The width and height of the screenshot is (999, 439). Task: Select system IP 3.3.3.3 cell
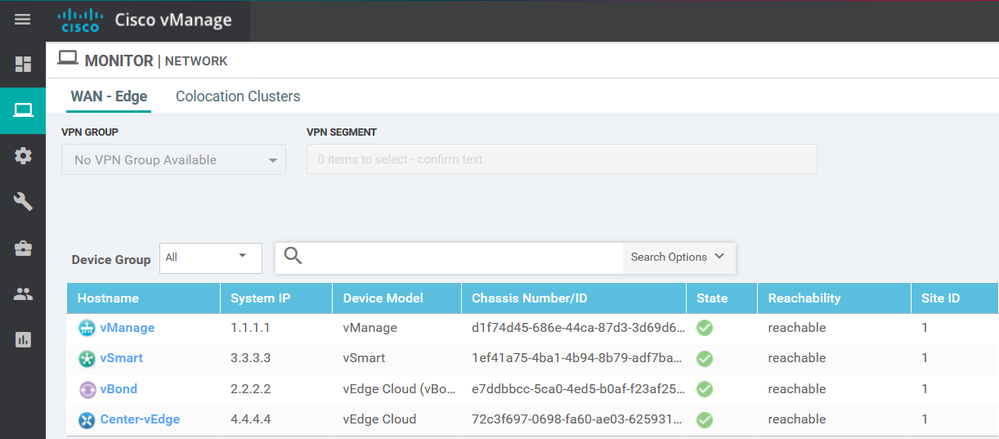[251, 359]
